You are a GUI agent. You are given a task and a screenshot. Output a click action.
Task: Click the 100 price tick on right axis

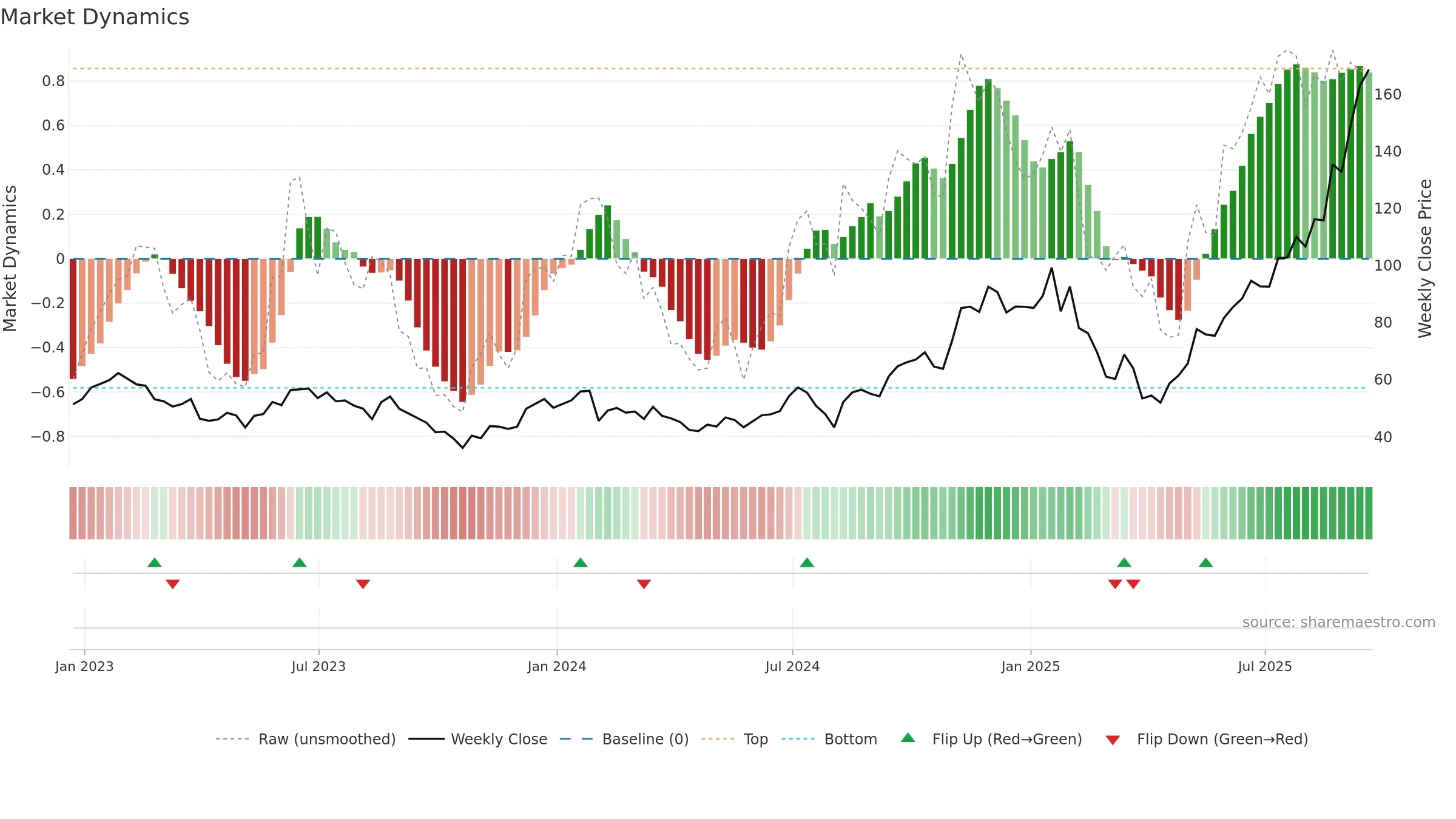(x=1388, y=266)
